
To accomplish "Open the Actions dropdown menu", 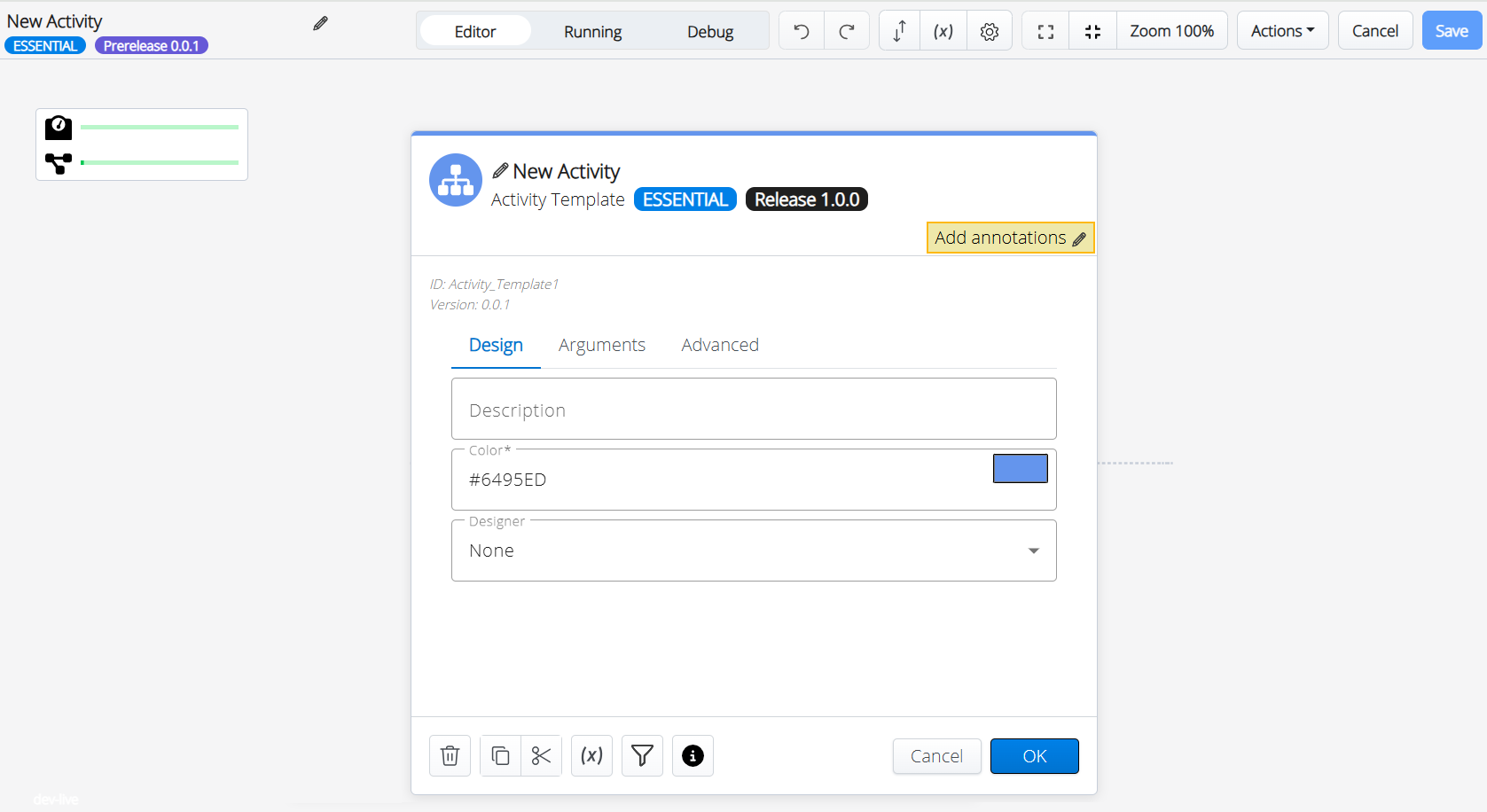I will [x=1282, y=31].
